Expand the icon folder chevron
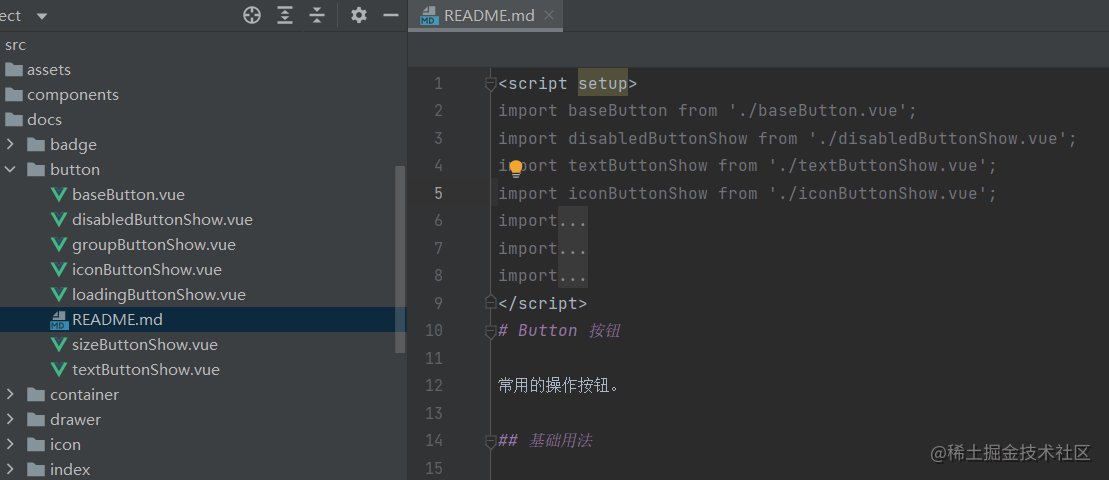This screenshot has width=1109, height=480. coord(10,445)
